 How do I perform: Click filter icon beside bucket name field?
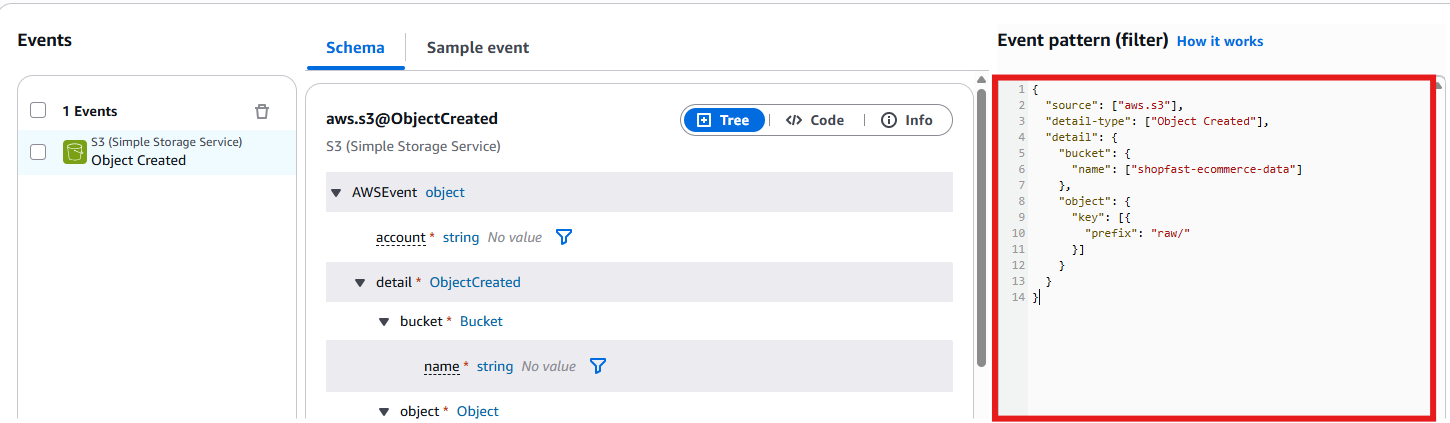598,366
